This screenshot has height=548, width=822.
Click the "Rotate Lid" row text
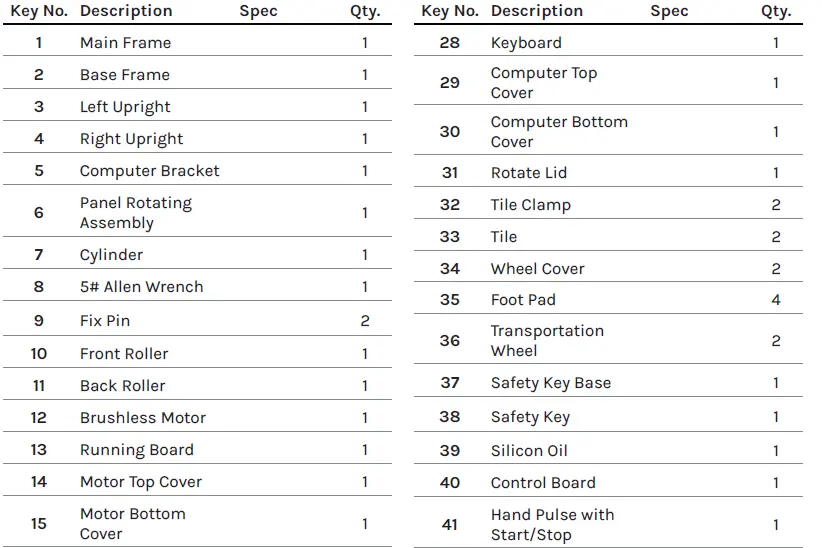tap(529, 173)
